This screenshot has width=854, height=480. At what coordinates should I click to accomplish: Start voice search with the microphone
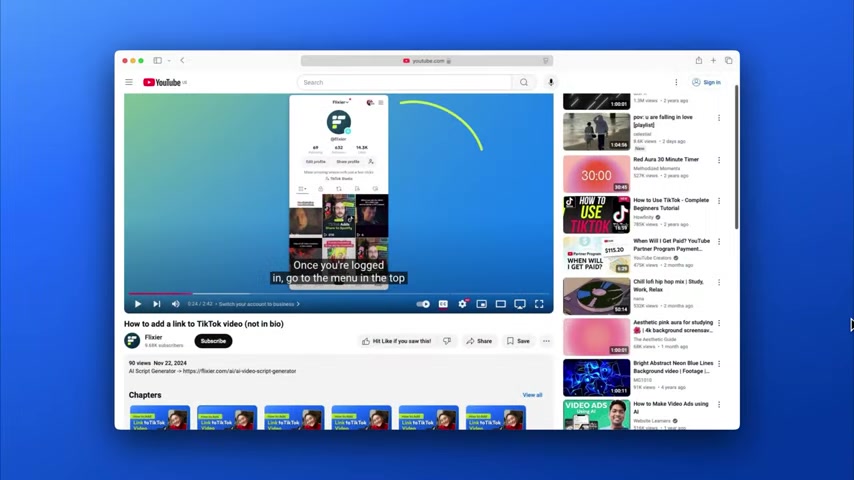coord(551,82)
